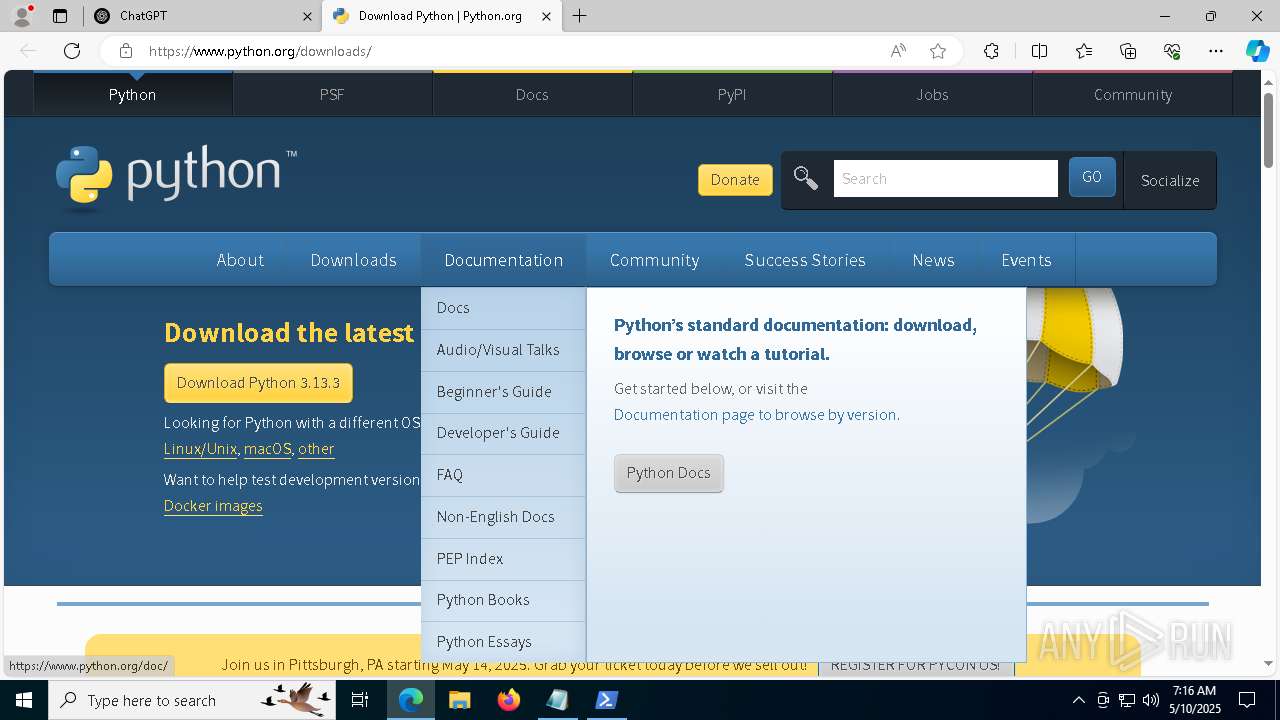Click the Python Docs button
The width and height of the screenshot is (1280, 720).
(668, 473)
